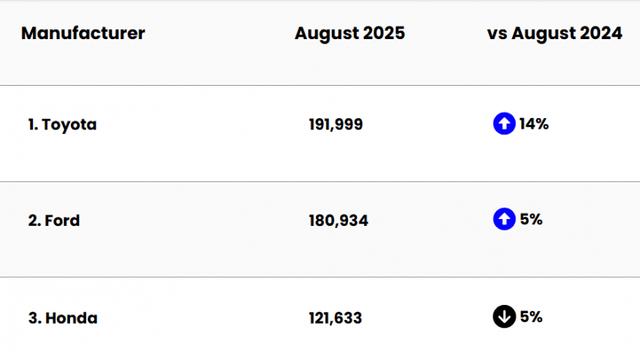
Task: Click the word August in the 2025 header
Action: pyautogui.click(x=327, y=34)
